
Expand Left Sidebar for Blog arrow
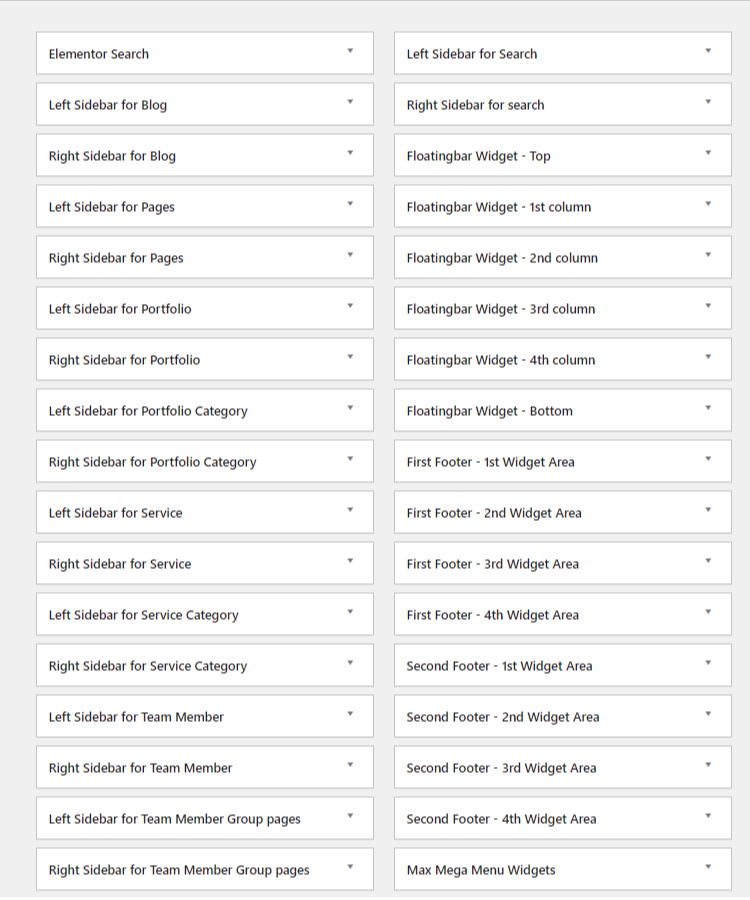click(350, 102)
